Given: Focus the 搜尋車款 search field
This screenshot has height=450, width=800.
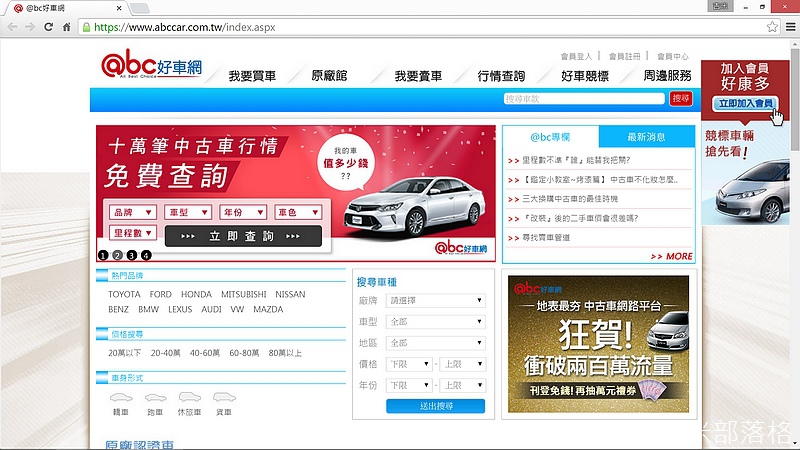Looking at the screenshot, I should tap(584, 98).
